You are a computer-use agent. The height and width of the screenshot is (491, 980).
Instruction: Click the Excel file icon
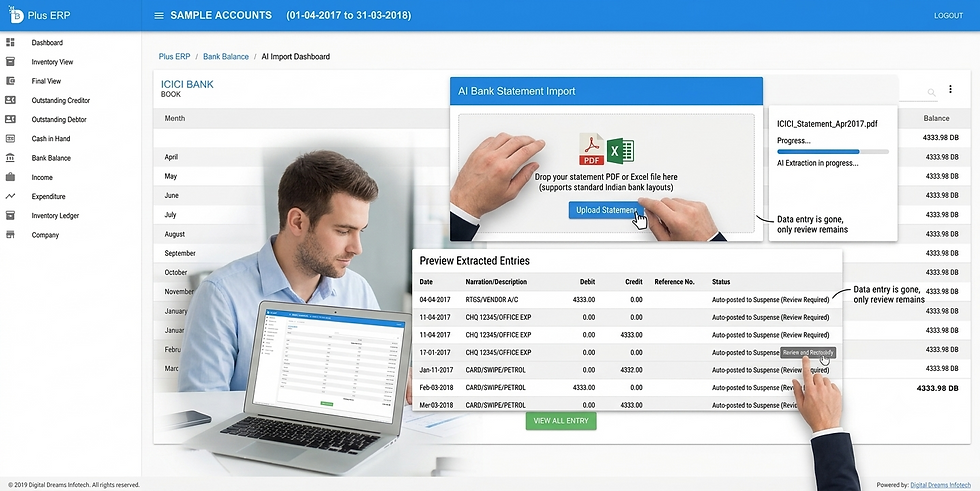(x=621, y=151)
